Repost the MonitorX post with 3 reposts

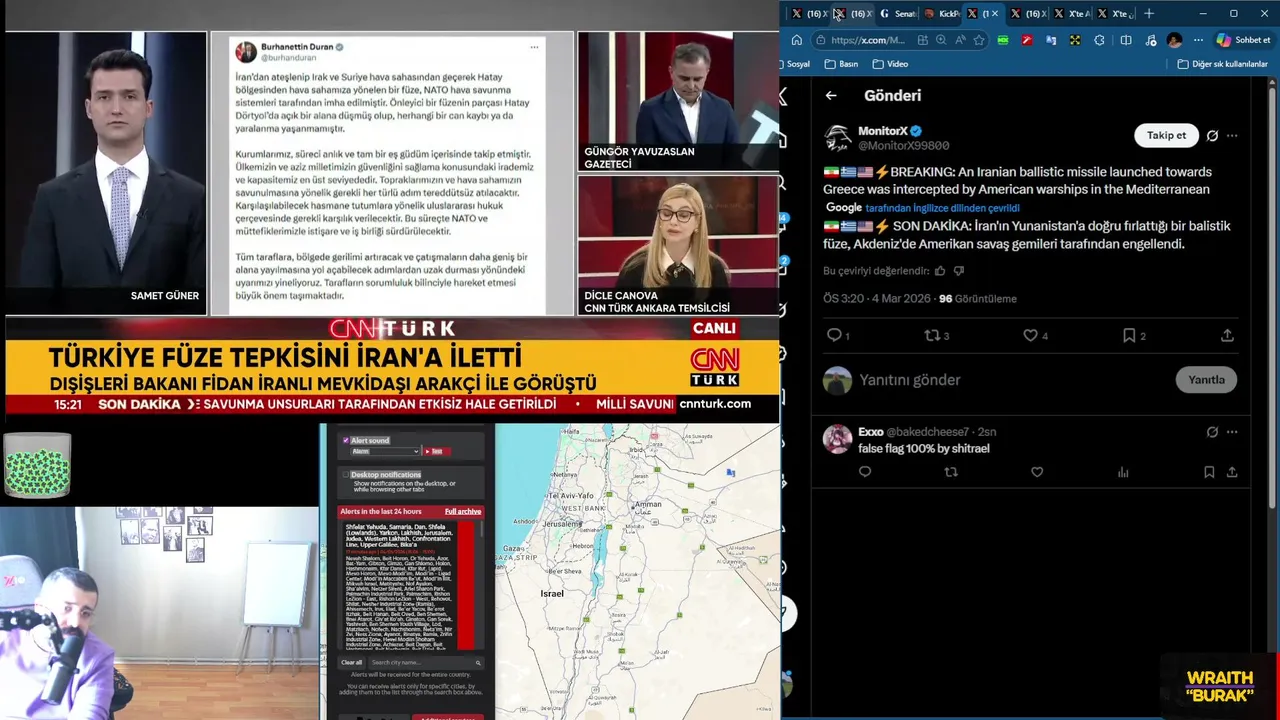931,335
